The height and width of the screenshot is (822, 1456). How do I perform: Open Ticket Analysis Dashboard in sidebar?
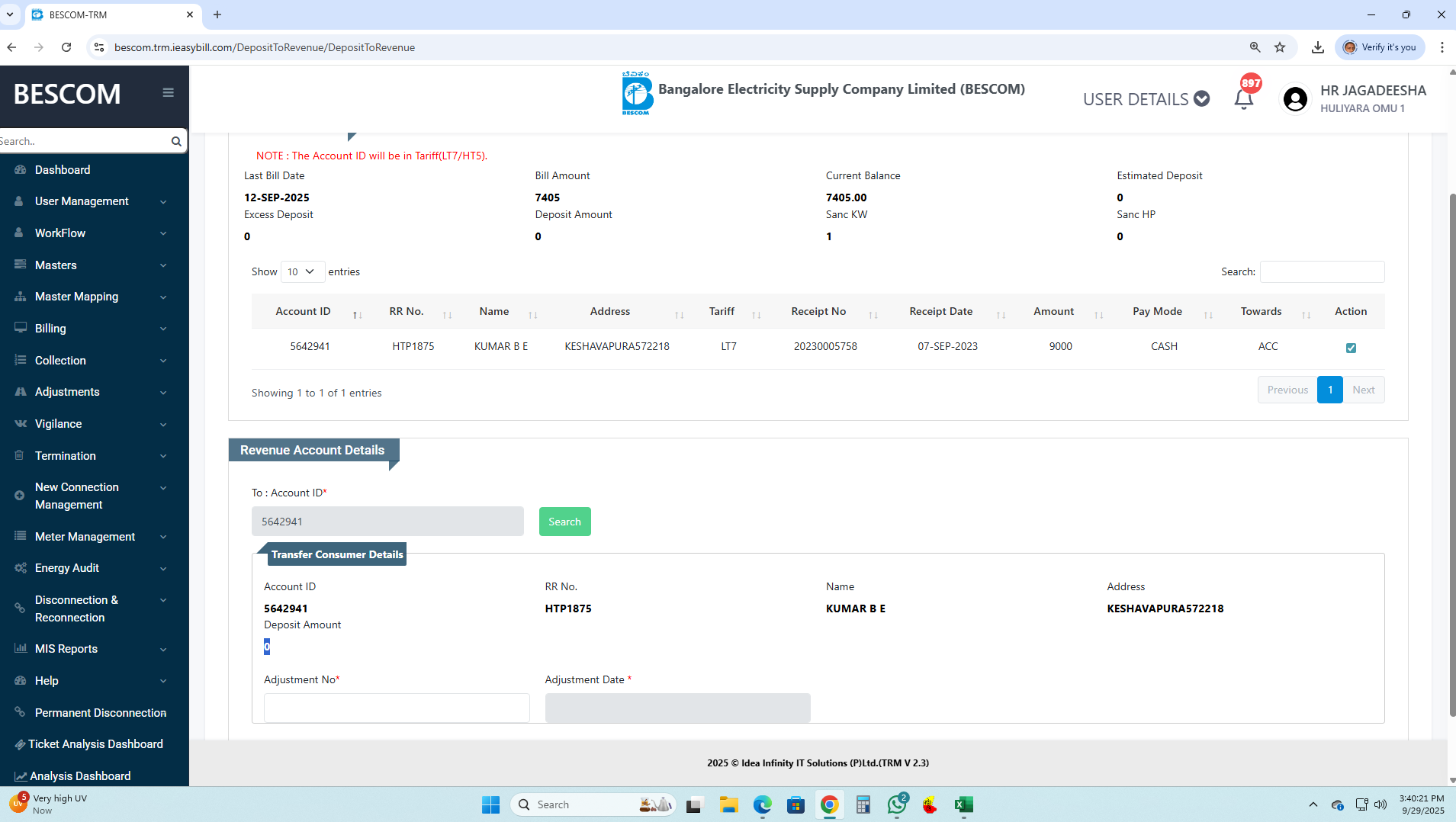(95, 744)
